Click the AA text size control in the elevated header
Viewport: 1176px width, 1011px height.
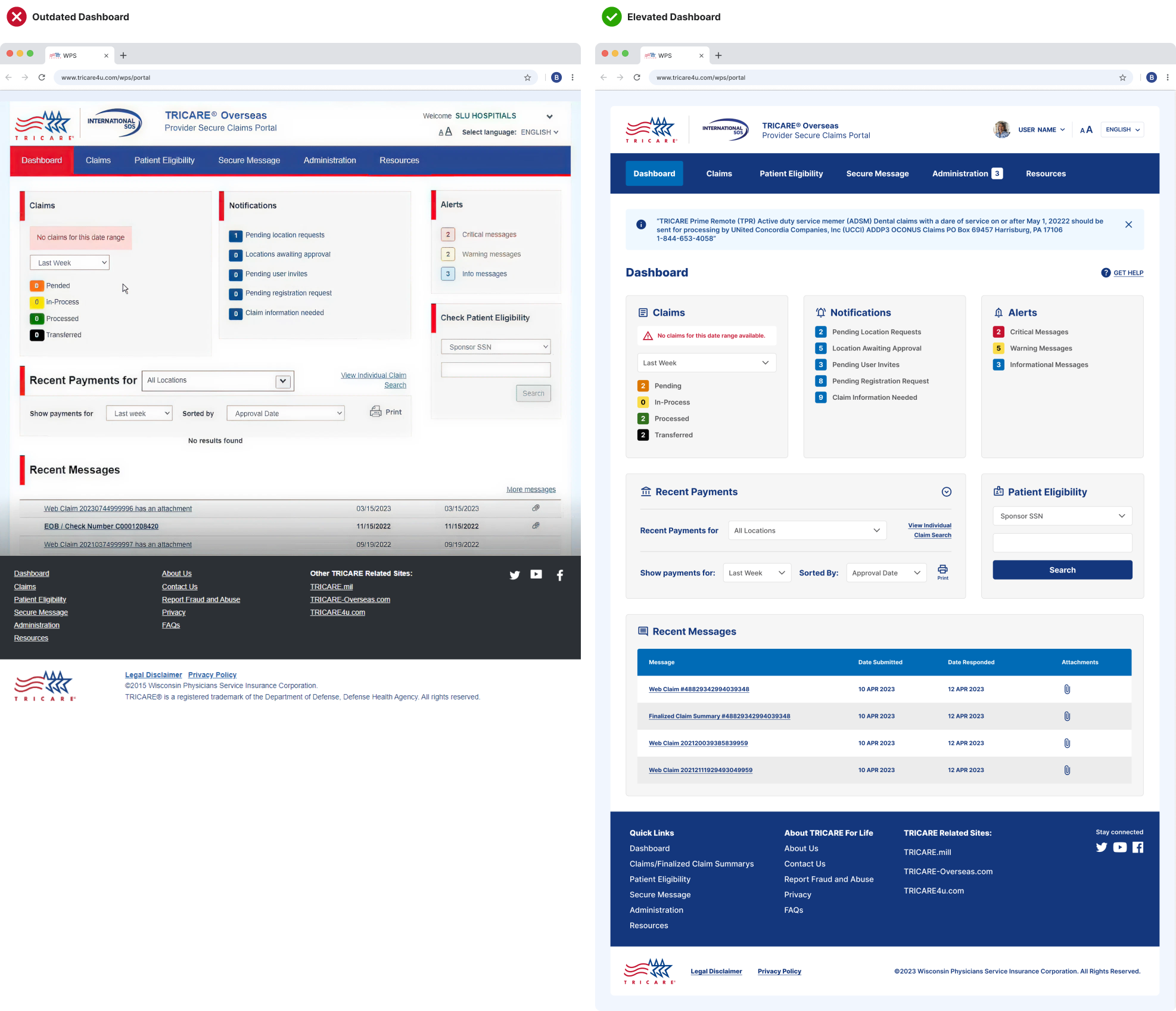pos(1086,130)
